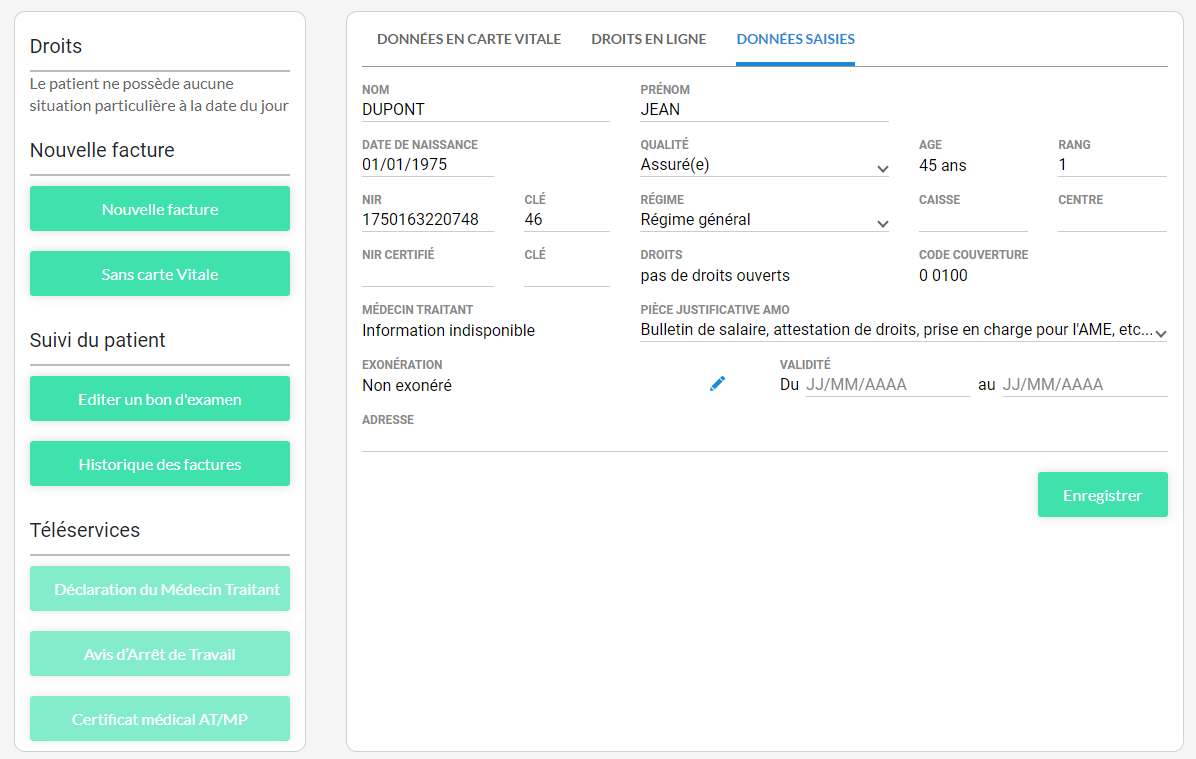Click the pencil edit icon beside Exonération
Viewport: 1196px width, 759px height.
(717, 384)
